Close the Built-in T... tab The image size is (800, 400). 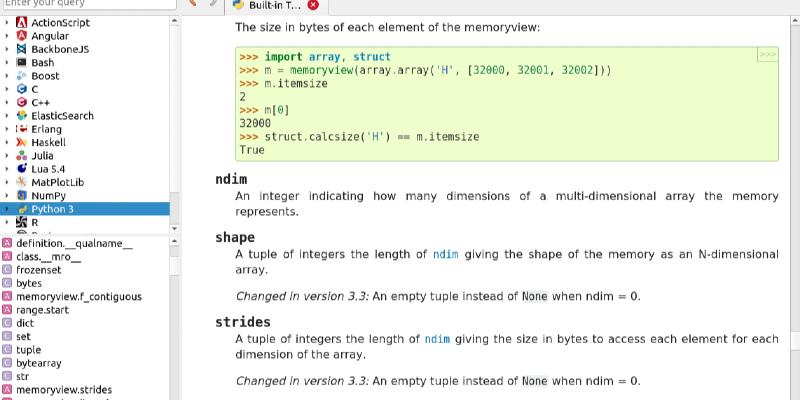[313, 5]
